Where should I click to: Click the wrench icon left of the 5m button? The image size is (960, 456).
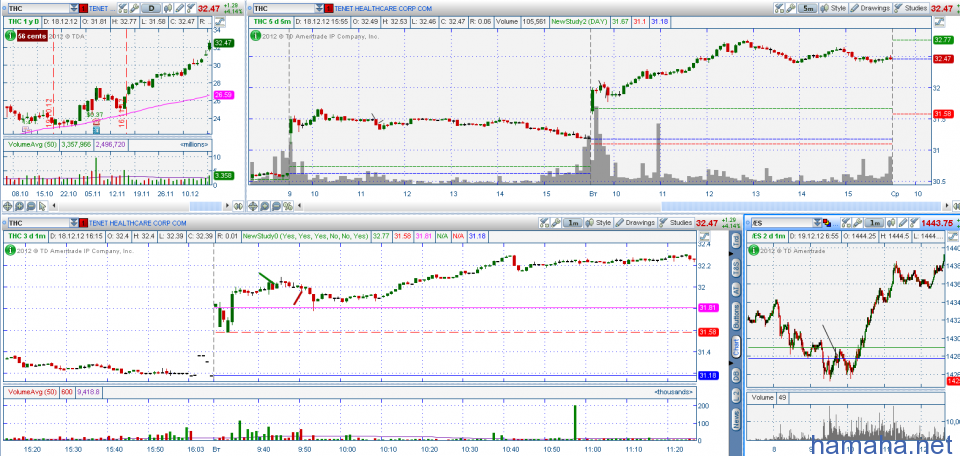coord(791,9)
